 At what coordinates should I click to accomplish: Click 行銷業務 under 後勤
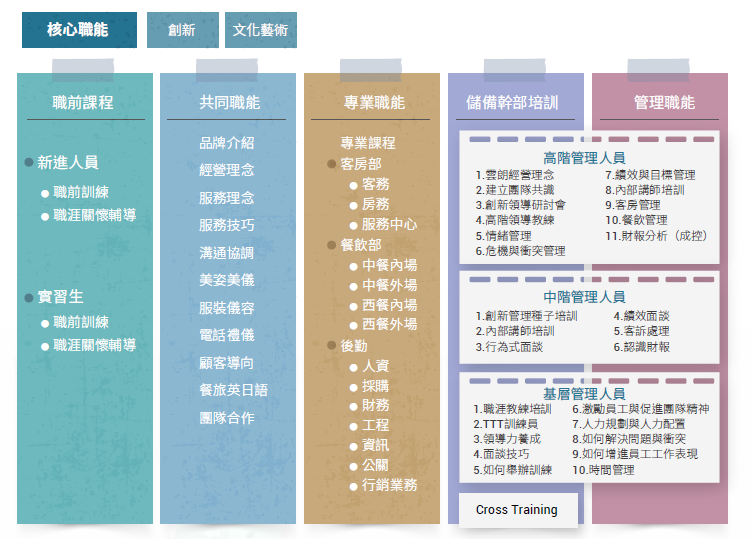(389, 485)
